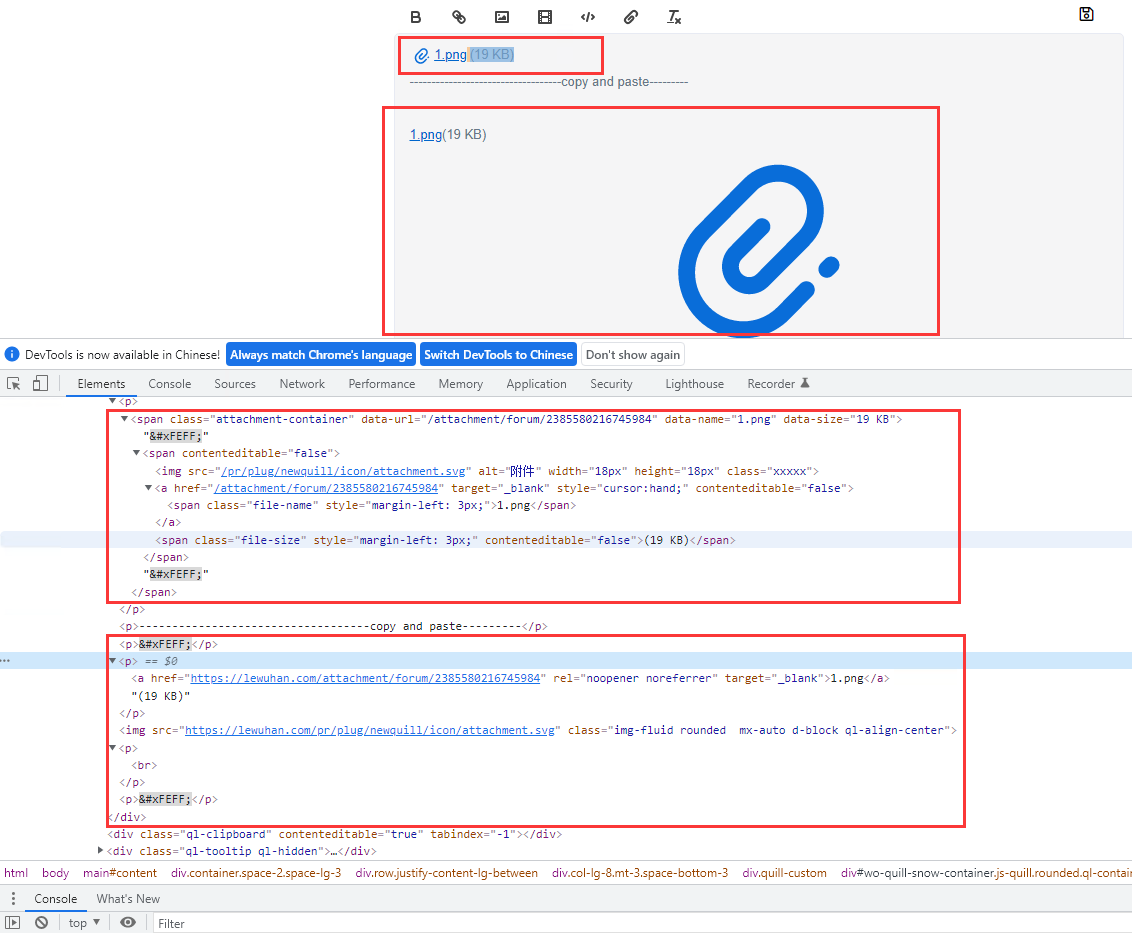Click the small paperclip icon beside 1.png
The image size is (1132, 933).
pos(422,56)
